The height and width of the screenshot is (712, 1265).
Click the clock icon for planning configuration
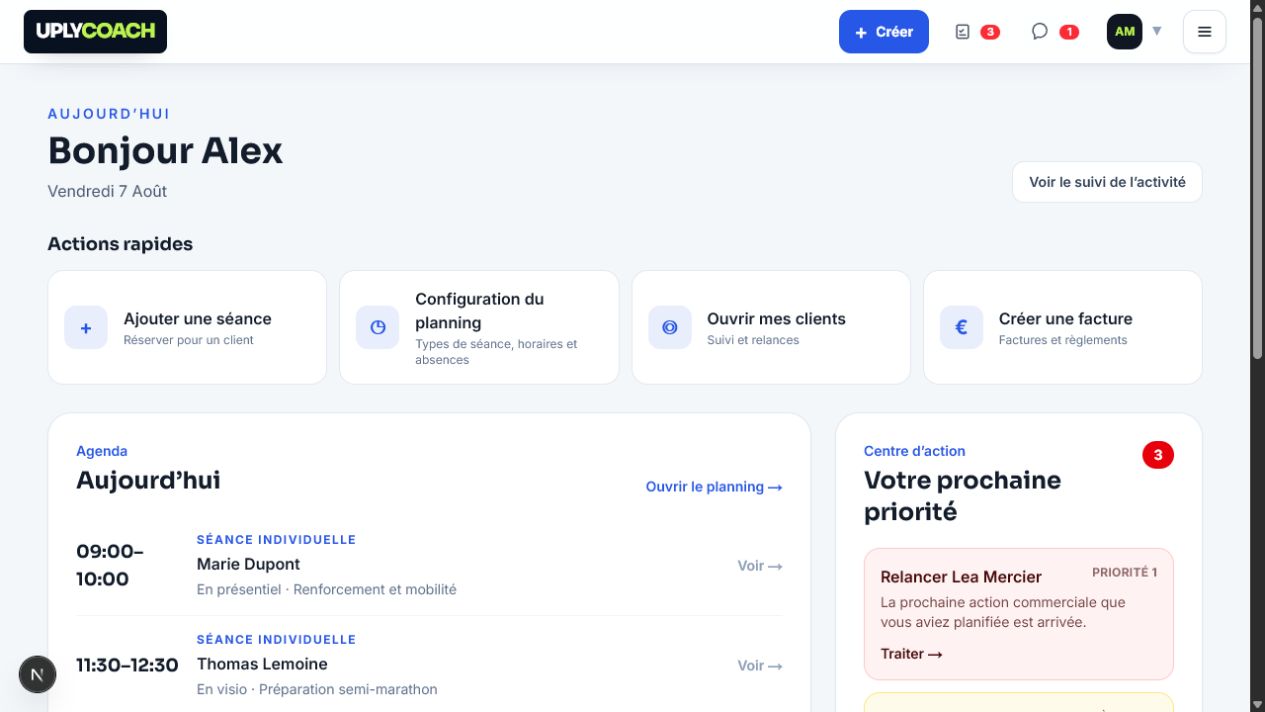[x=378, y=327]
